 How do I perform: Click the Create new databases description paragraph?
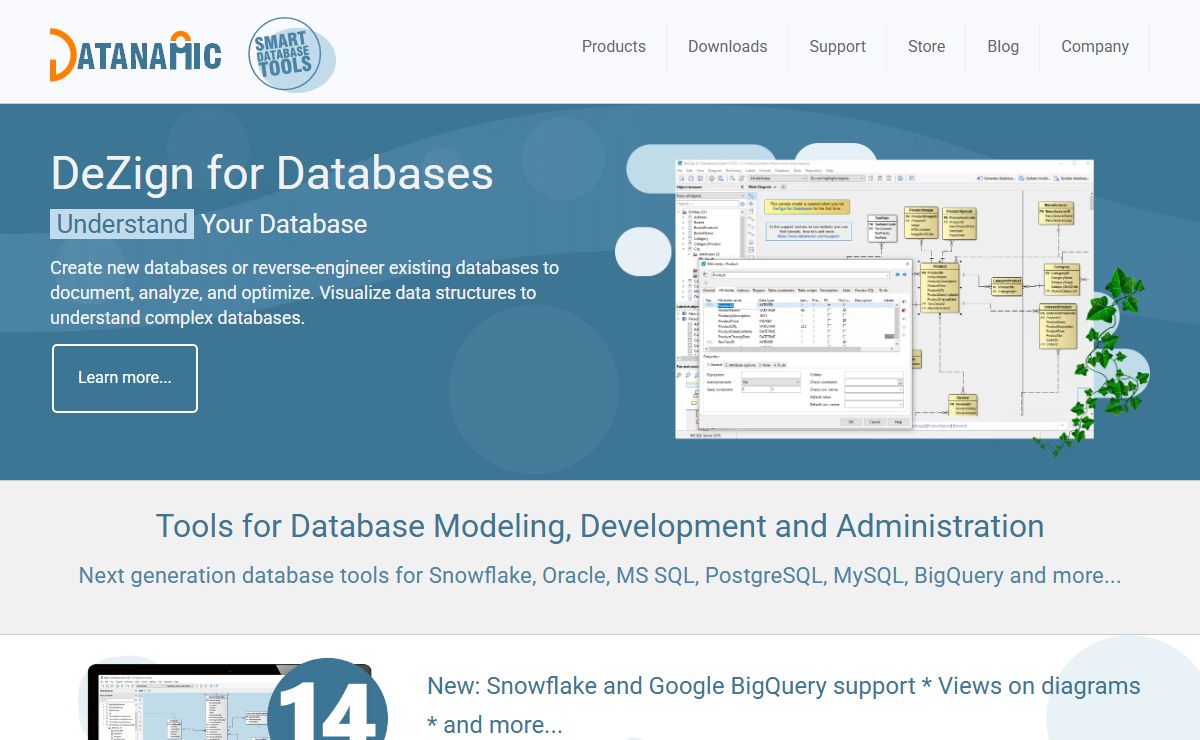pos(305,293)
